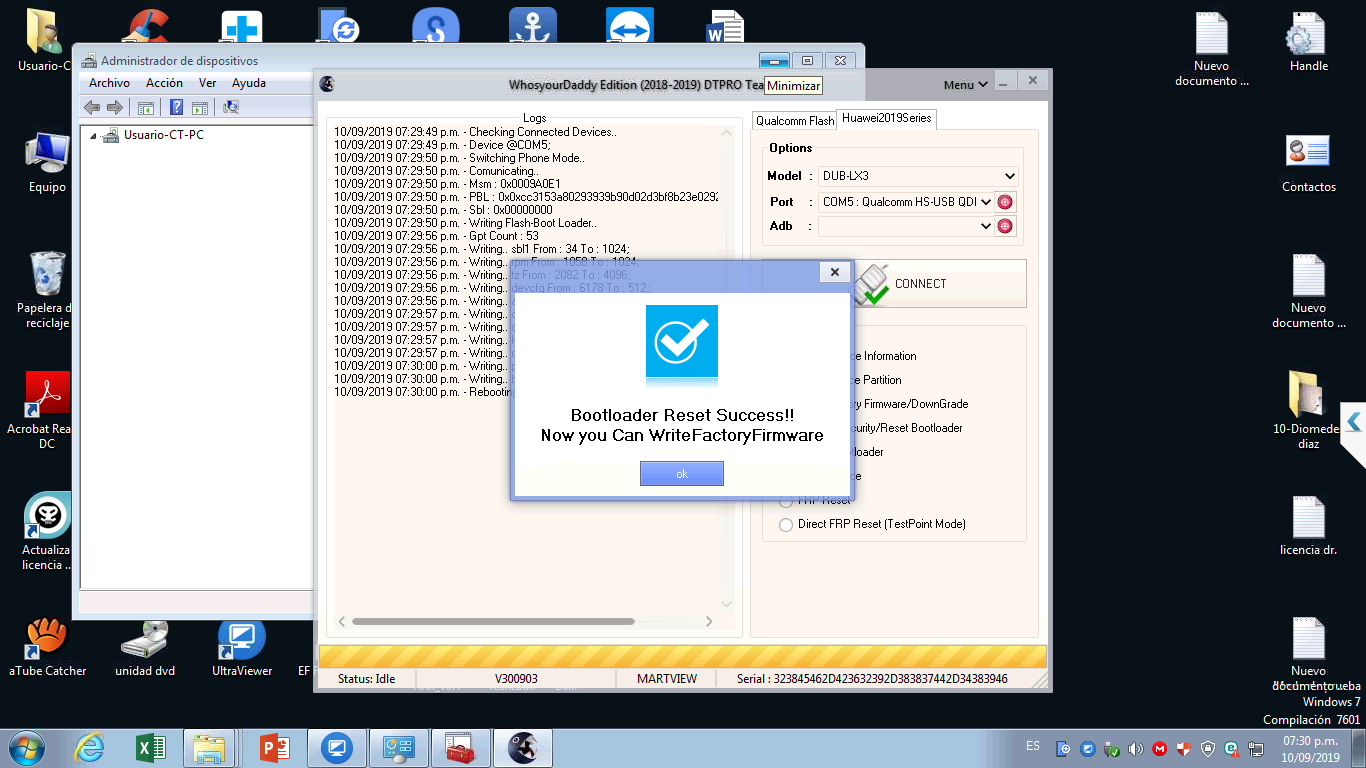Open PowerPoint from the taskbar
Screen dimensions: 1366x768
click(273, 748)
